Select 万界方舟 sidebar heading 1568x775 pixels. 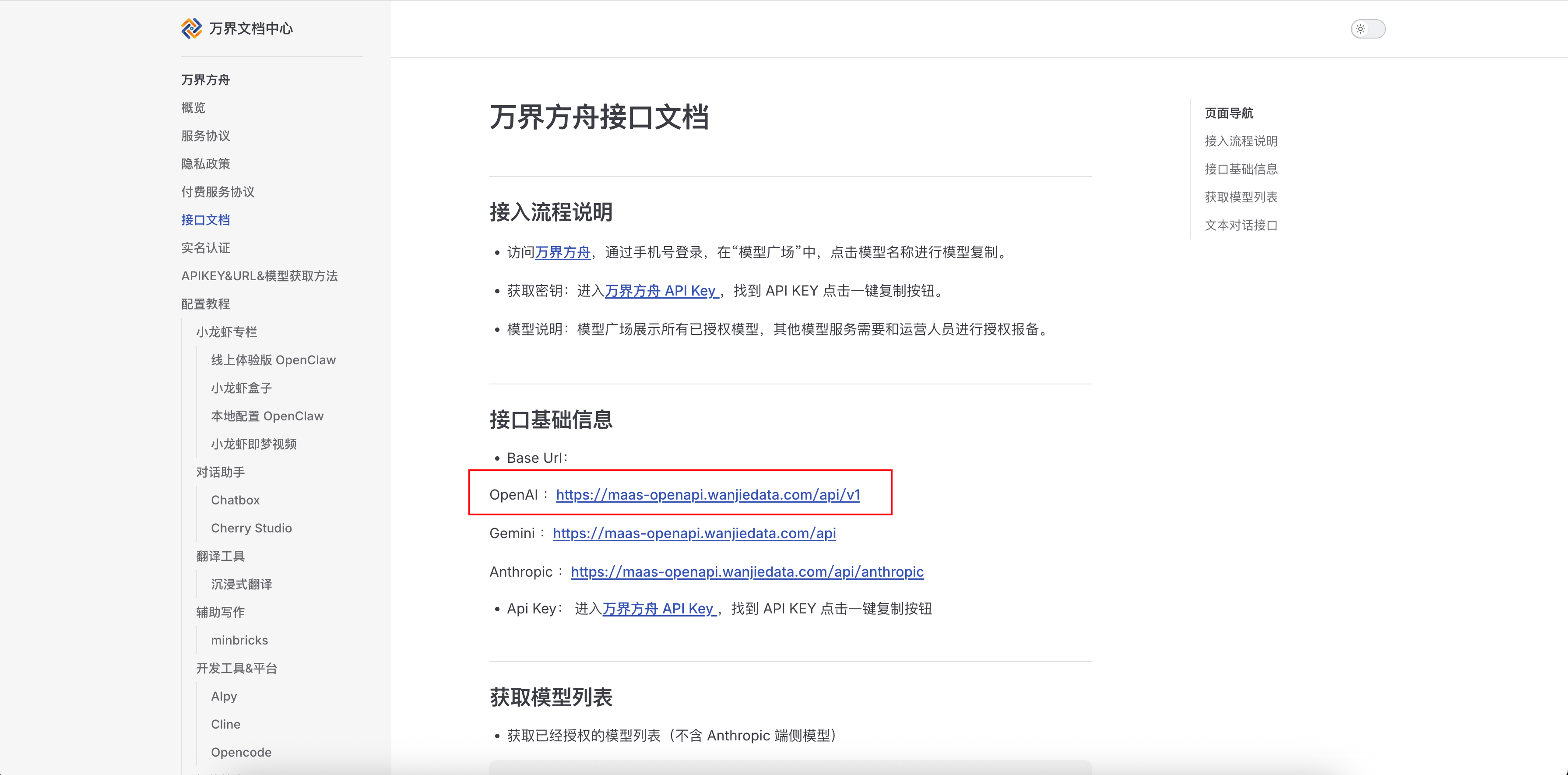(205, 80)
